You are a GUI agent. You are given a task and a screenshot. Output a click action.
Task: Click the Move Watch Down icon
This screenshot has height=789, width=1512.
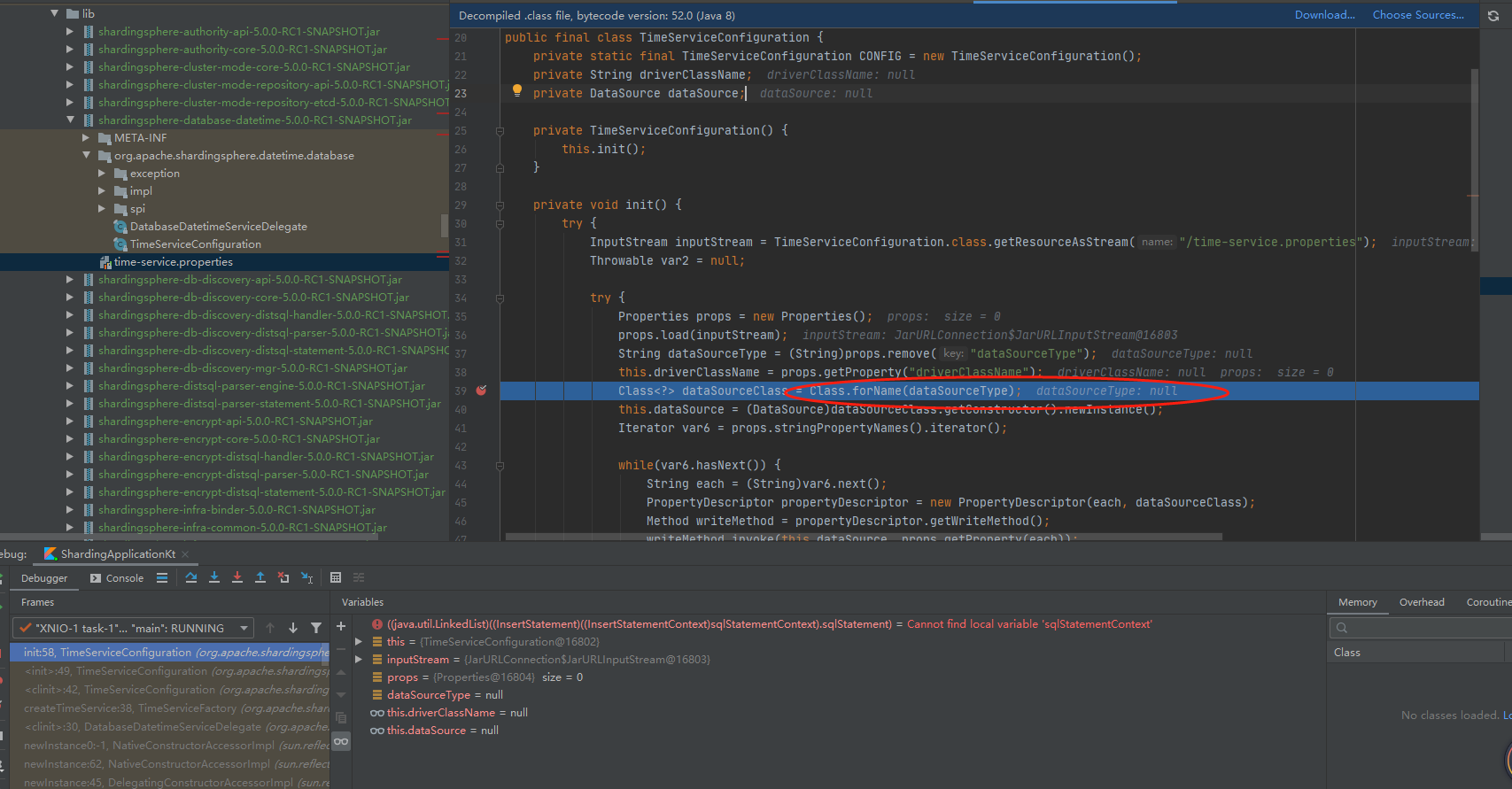(x=341, y=695)
